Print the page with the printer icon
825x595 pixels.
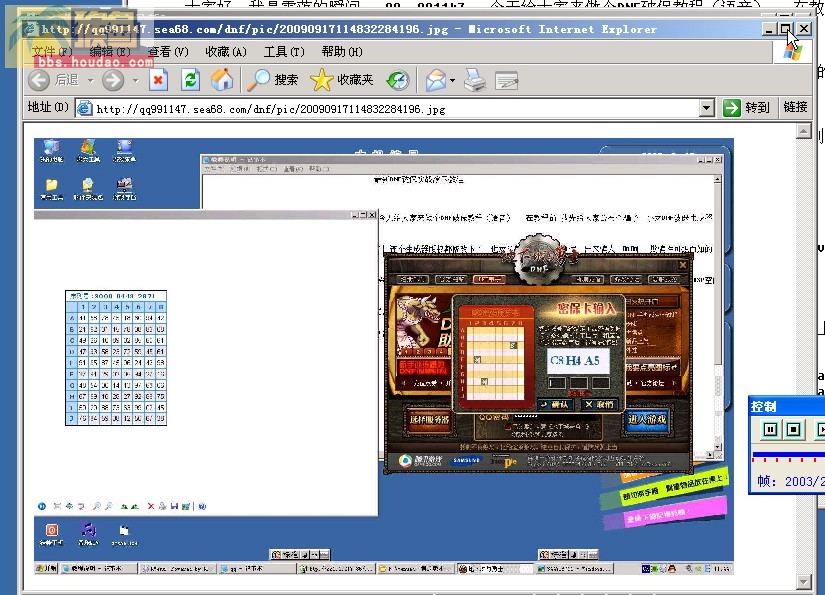click(475, 80)
